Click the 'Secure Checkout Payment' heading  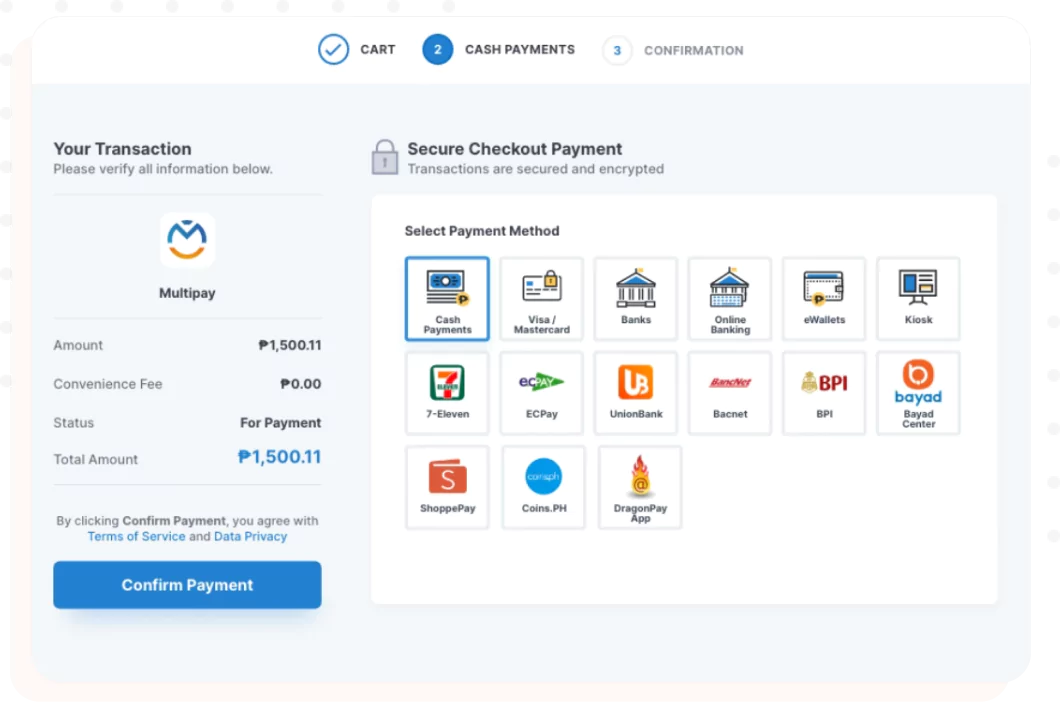[514, 149]
